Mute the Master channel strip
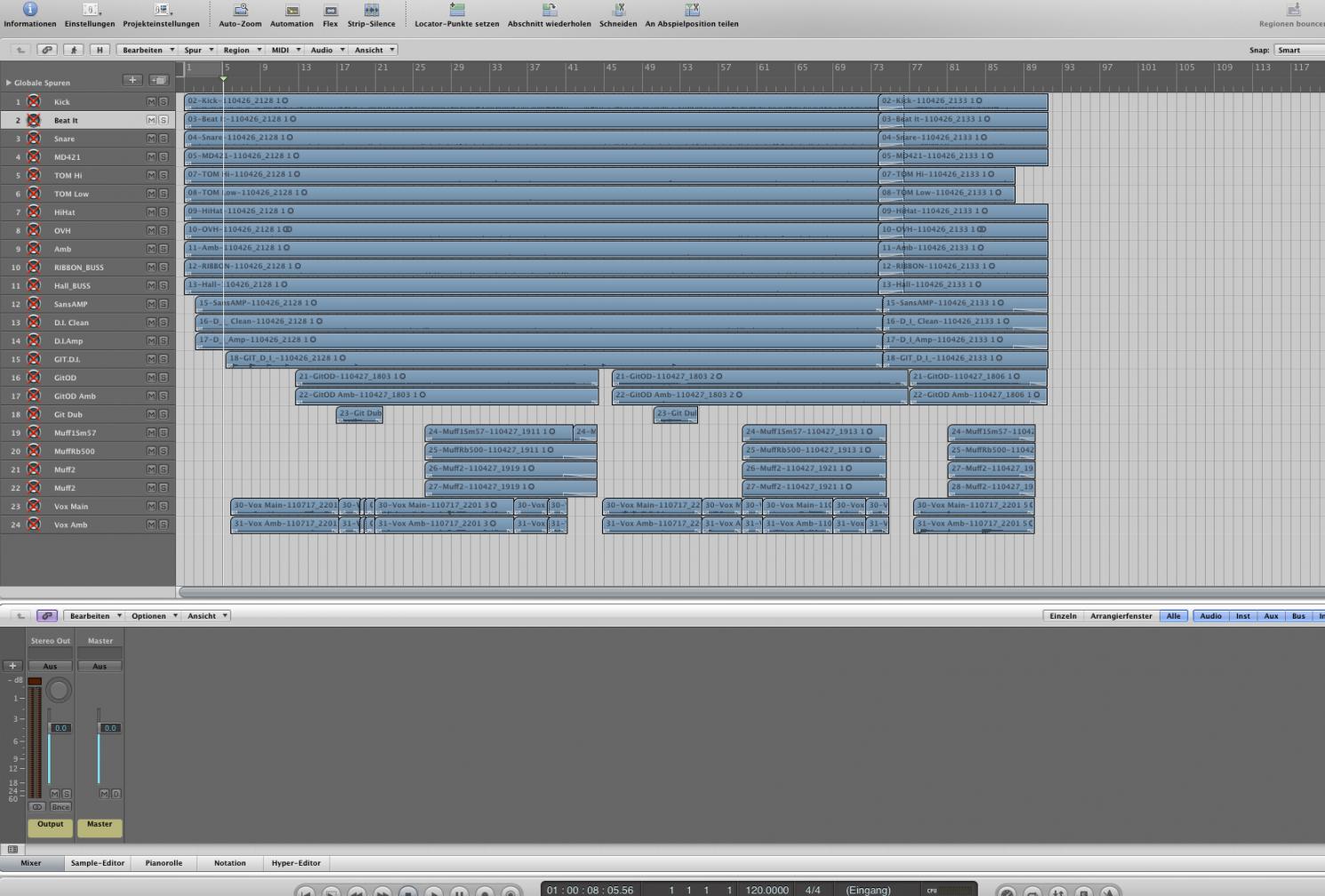The image size is (1325, 896). (104, 794)
